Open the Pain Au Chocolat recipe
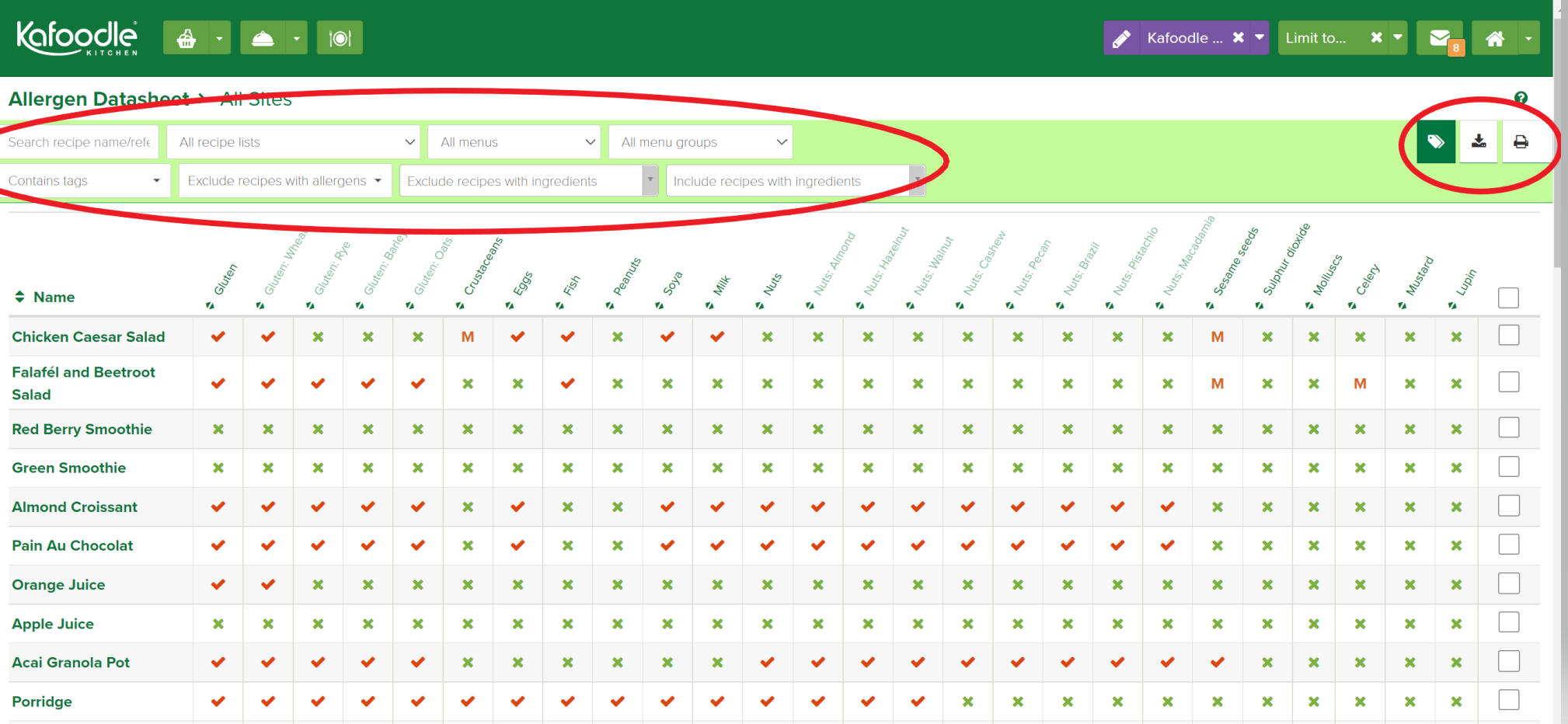Viewport: 1568px width, 724px height. 72,545
